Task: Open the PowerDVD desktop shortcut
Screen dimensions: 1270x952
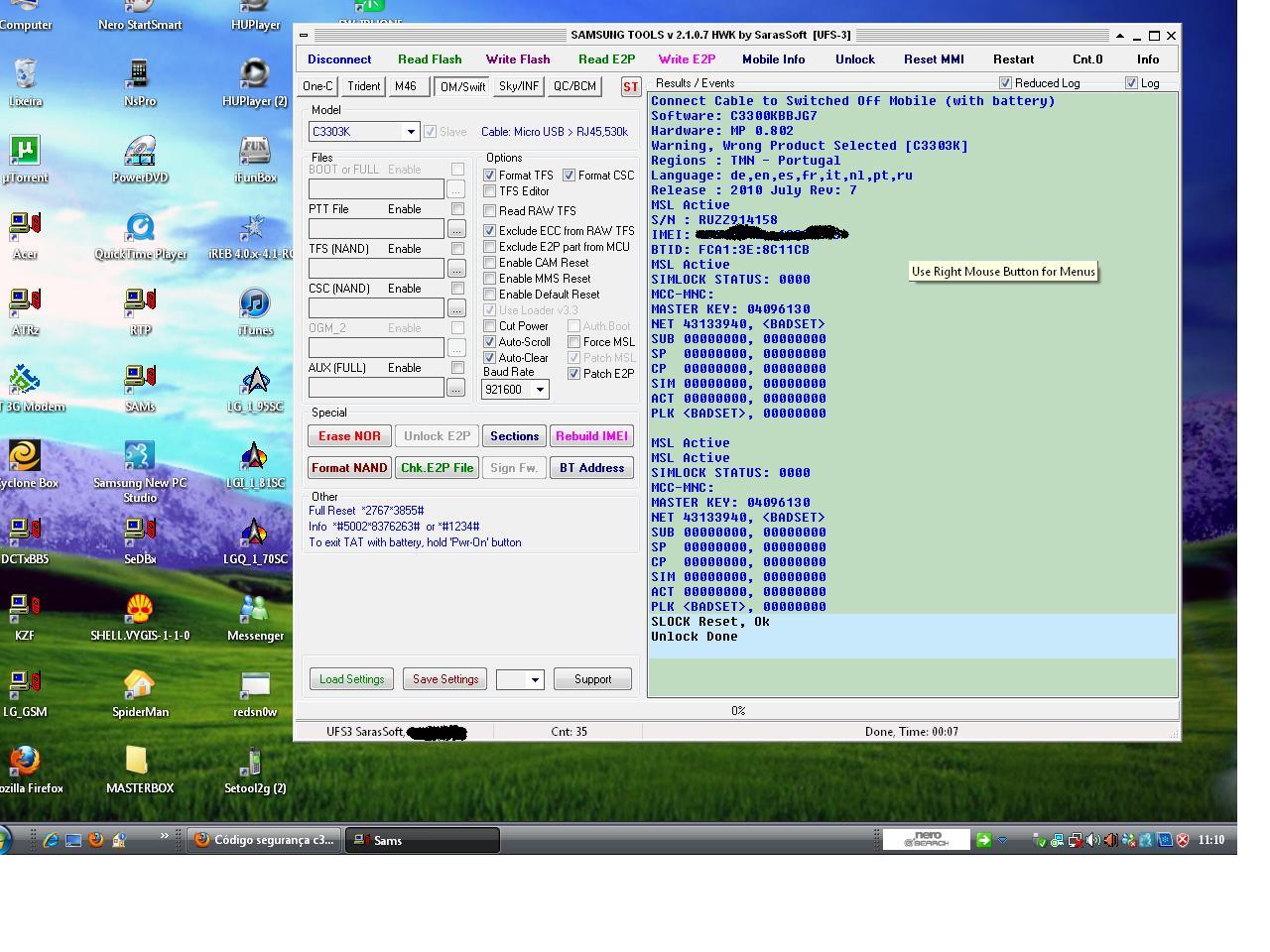Action: point(140,158)
